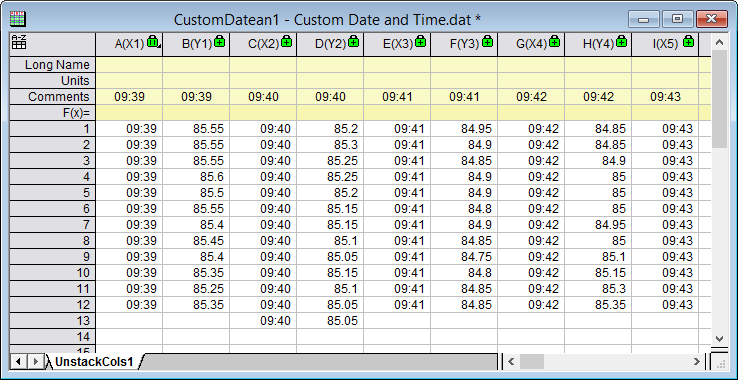738x380 pixels.
Task: Click cell 84.75 in column F(Y3)
Action: [464, 257]
